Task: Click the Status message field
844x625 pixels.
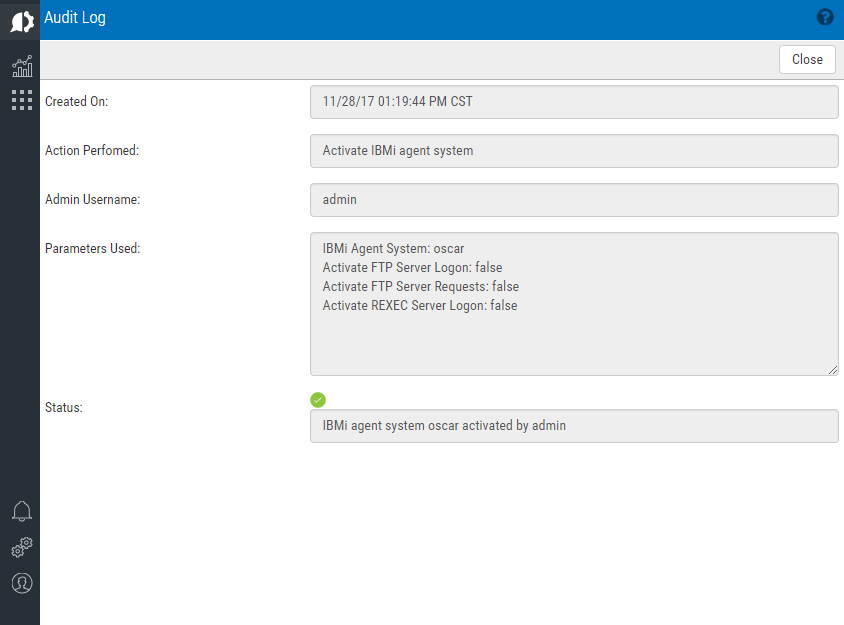Action: (574, 426)
